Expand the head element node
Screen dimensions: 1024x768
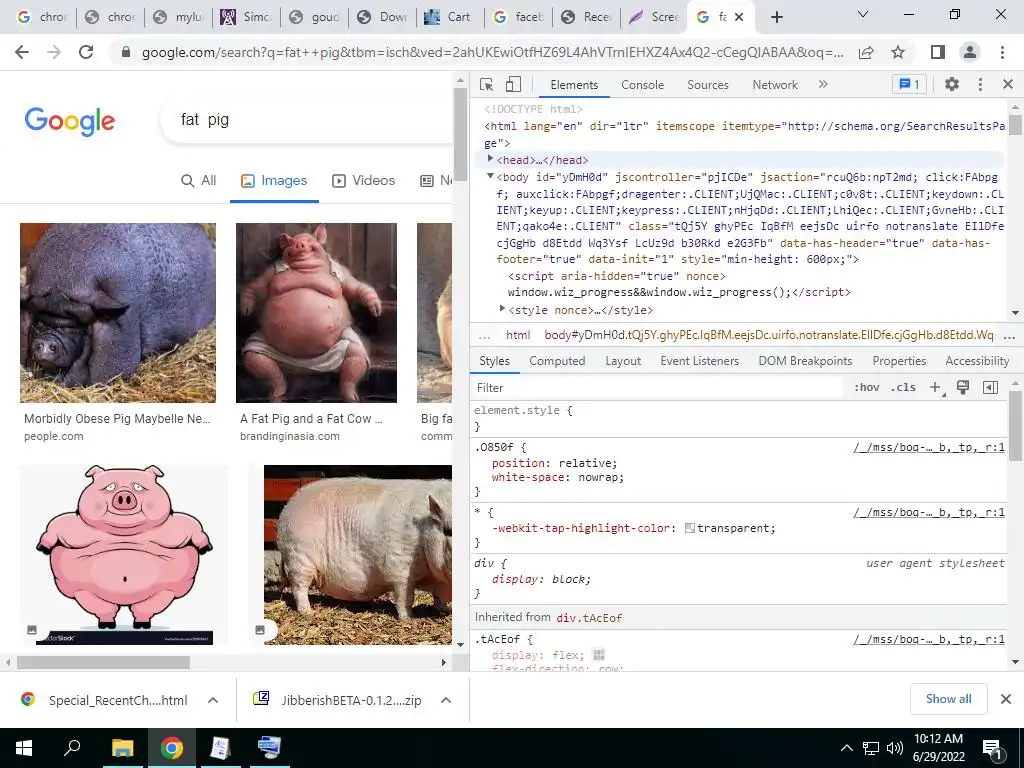tap(490, 159)
